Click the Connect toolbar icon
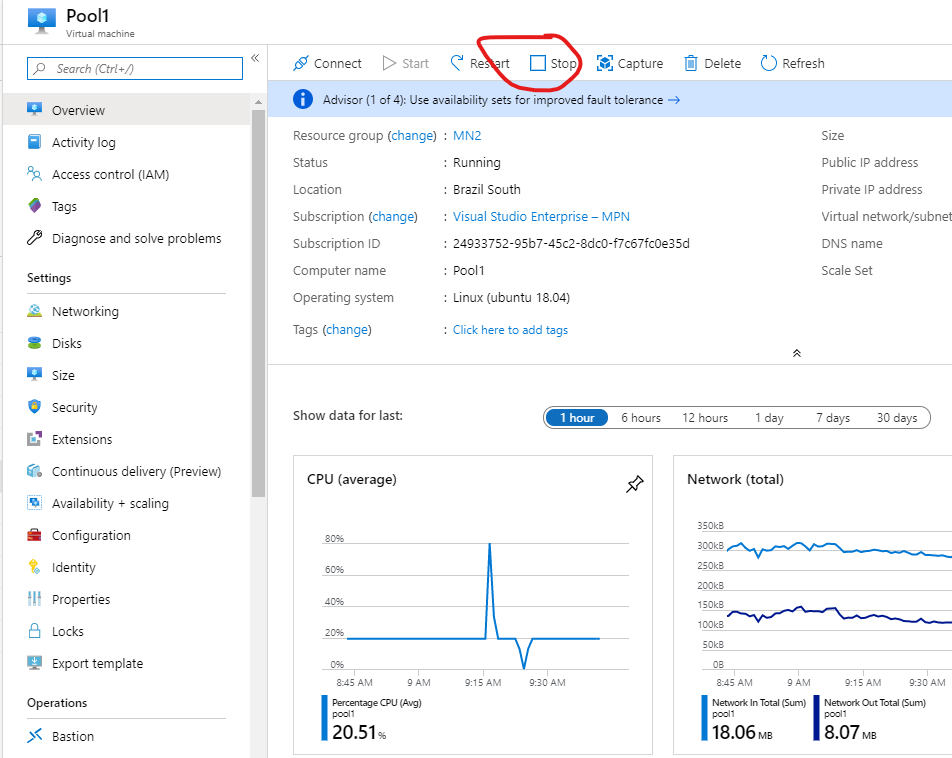 [301, 64]
